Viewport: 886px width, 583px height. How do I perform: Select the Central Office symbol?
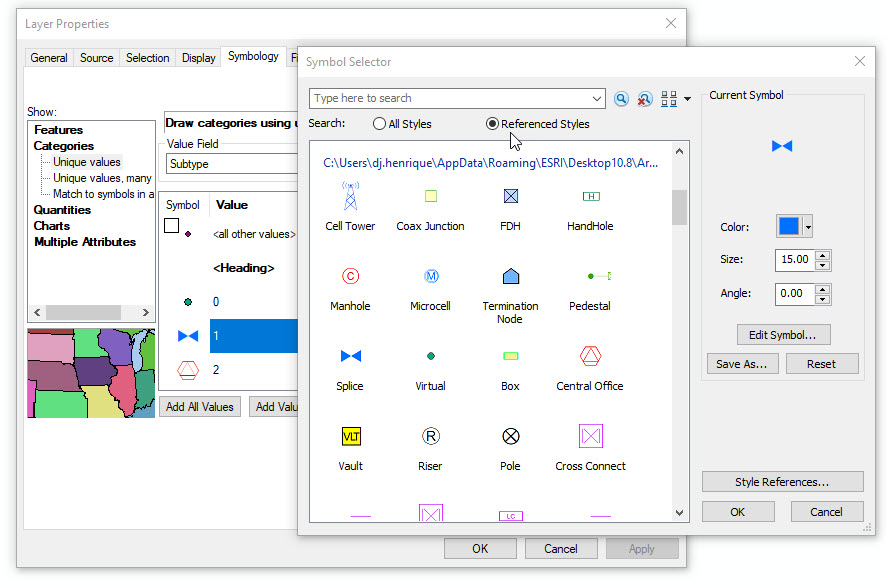coord(590,356)
